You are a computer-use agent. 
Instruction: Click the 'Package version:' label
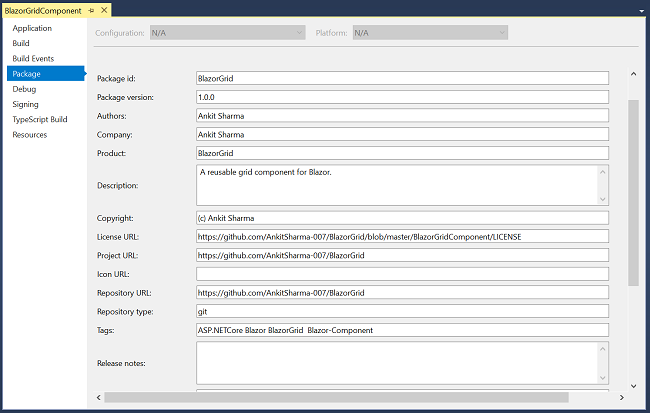125,97
